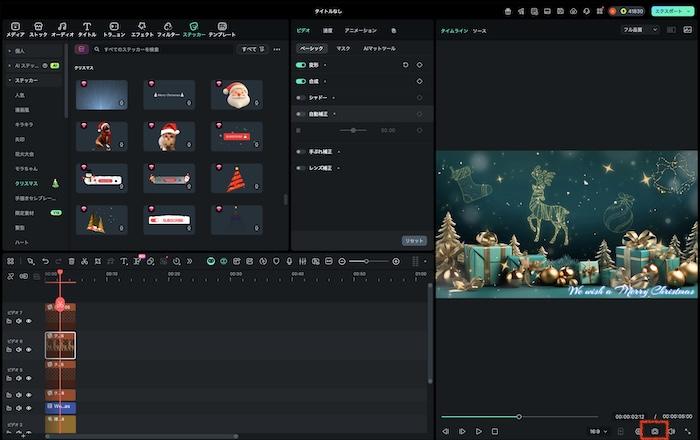Open the すべて filter dropdown
This screenshot has width=700, height=440.
(251, 48)
